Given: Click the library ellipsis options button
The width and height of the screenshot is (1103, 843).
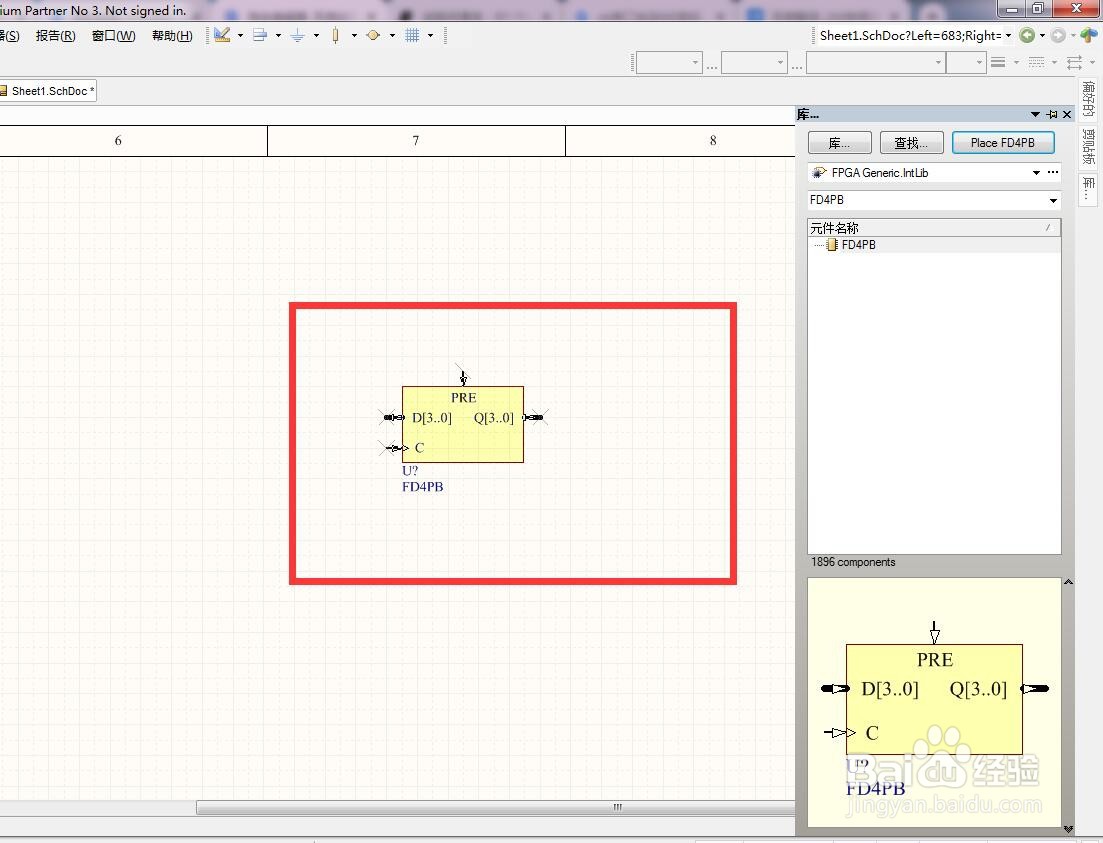Looking at the screenshot, I should [1053, 172].
